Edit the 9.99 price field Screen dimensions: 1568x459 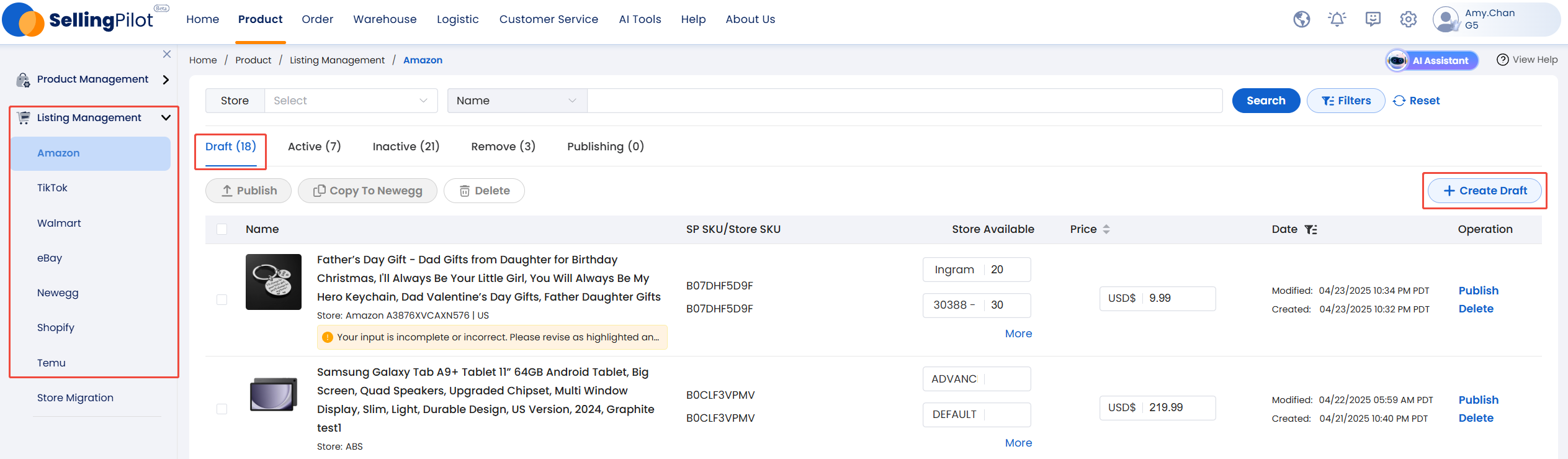pos(1178,298)
